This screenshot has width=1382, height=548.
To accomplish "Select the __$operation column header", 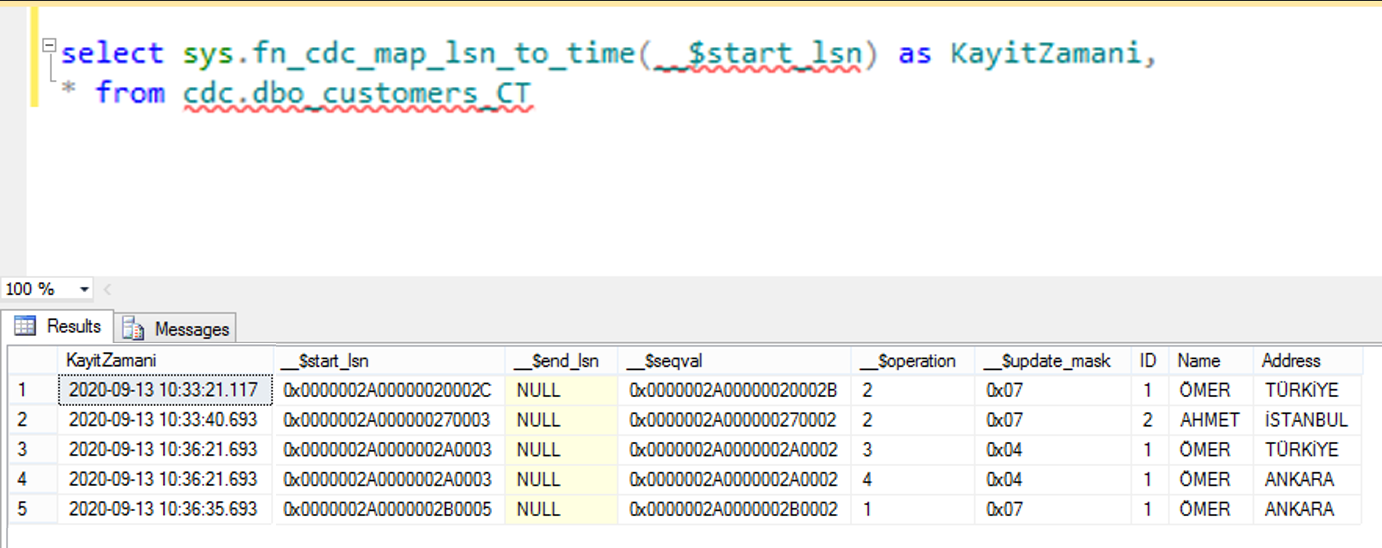I will (913, 360).
